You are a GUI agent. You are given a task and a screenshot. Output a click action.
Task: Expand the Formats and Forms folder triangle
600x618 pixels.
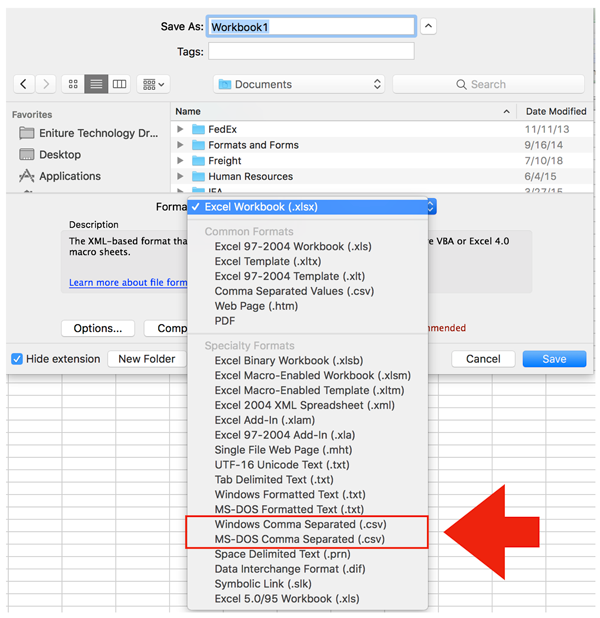pyautogui.click(x=180, y=145)
